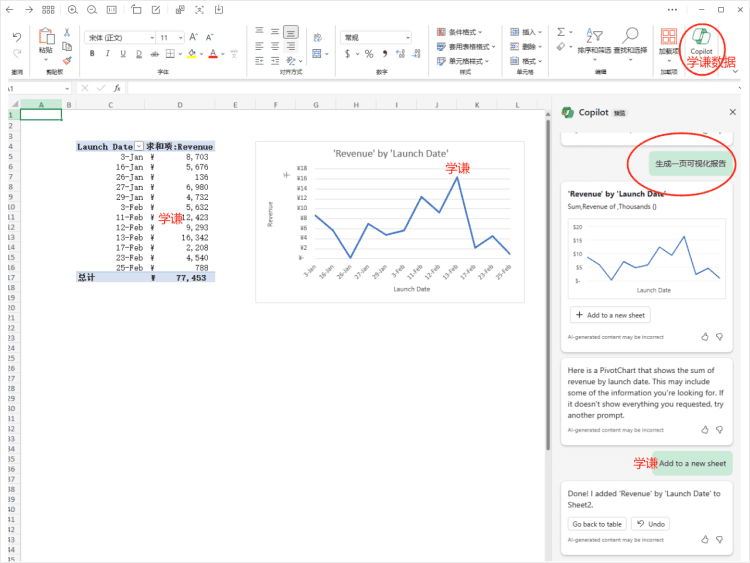
Task: Open the font name dropdown
Action: [x=152, y=37]
